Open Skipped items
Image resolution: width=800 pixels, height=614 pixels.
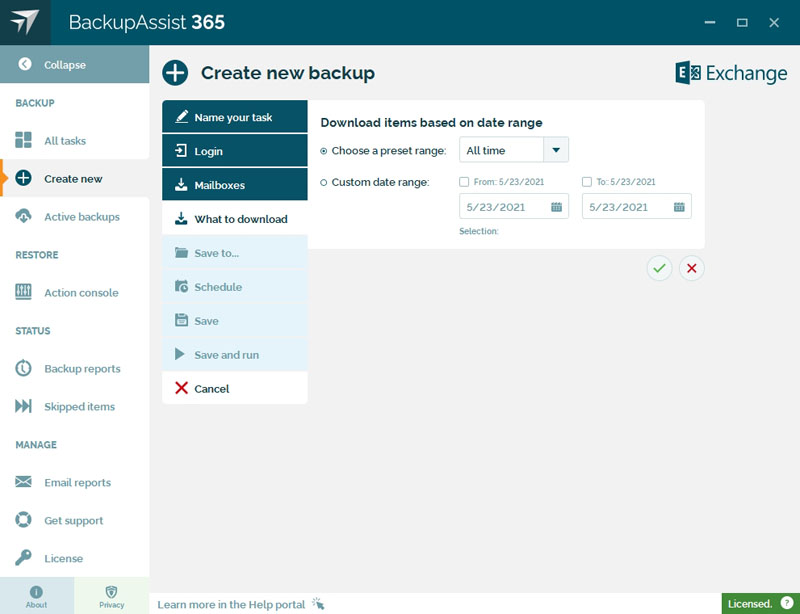click(x=74, y=406)
